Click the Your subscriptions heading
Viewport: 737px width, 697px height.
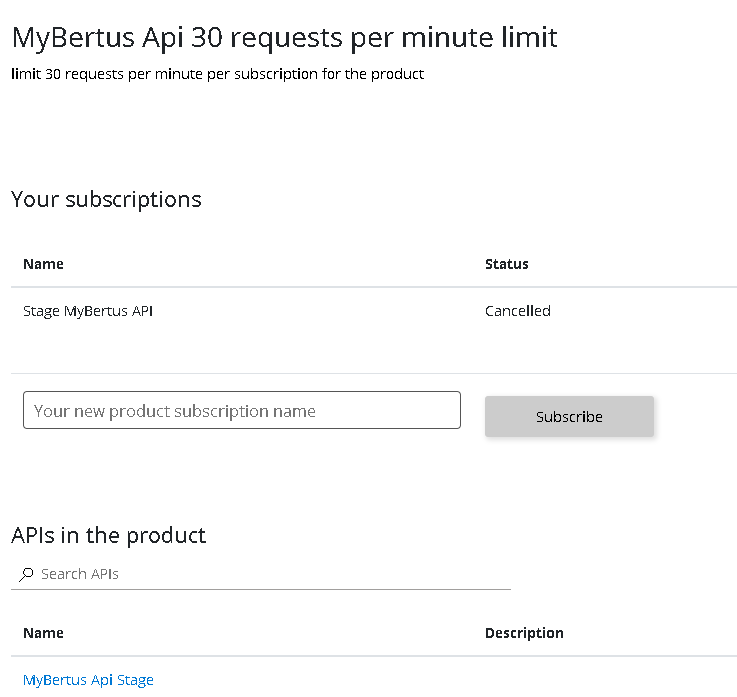point(106,199)
